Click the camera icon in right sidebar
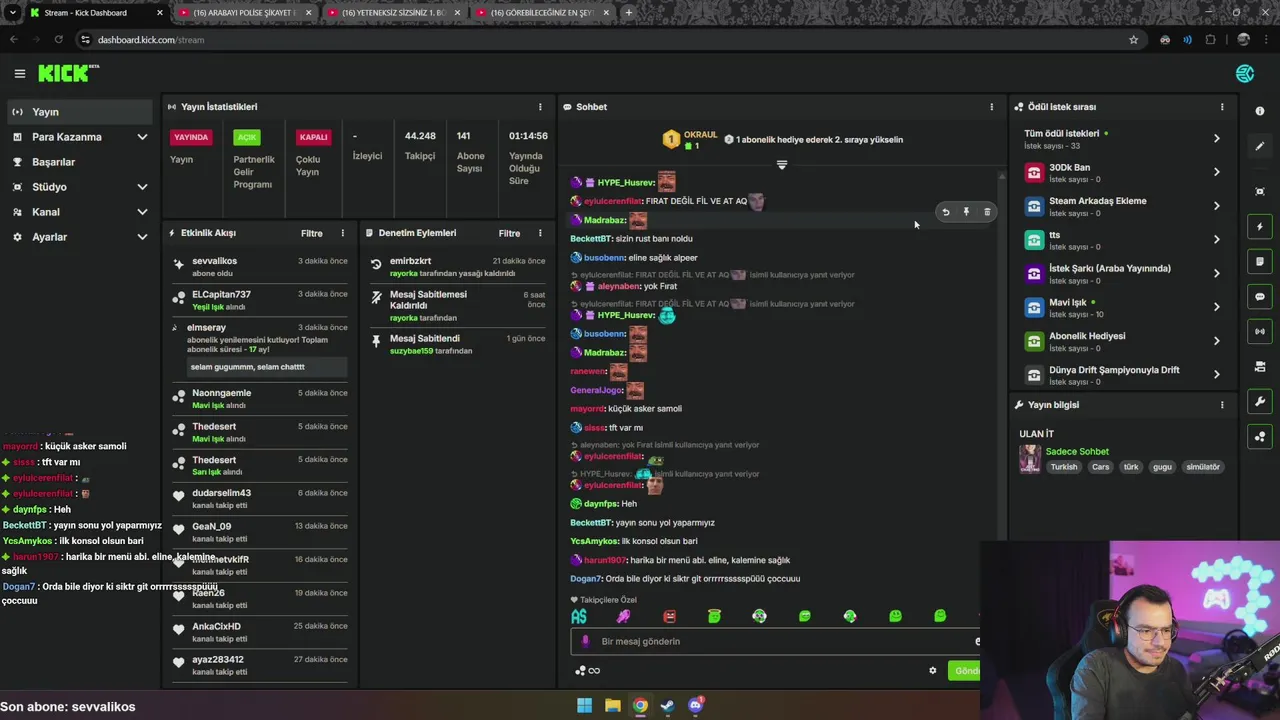 pos(1259,366)
